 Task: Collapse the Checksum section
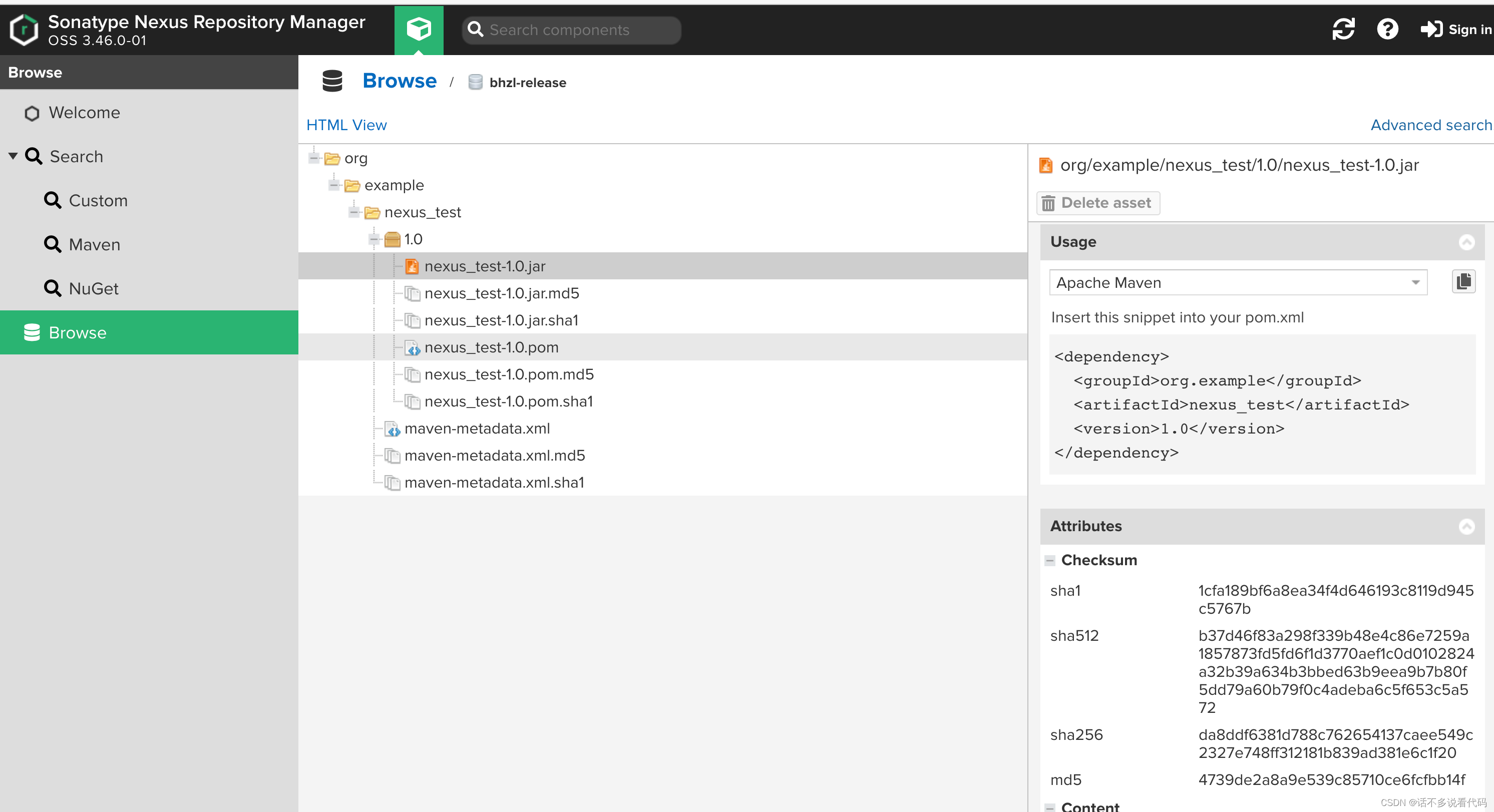click(x=1050, y=560)
